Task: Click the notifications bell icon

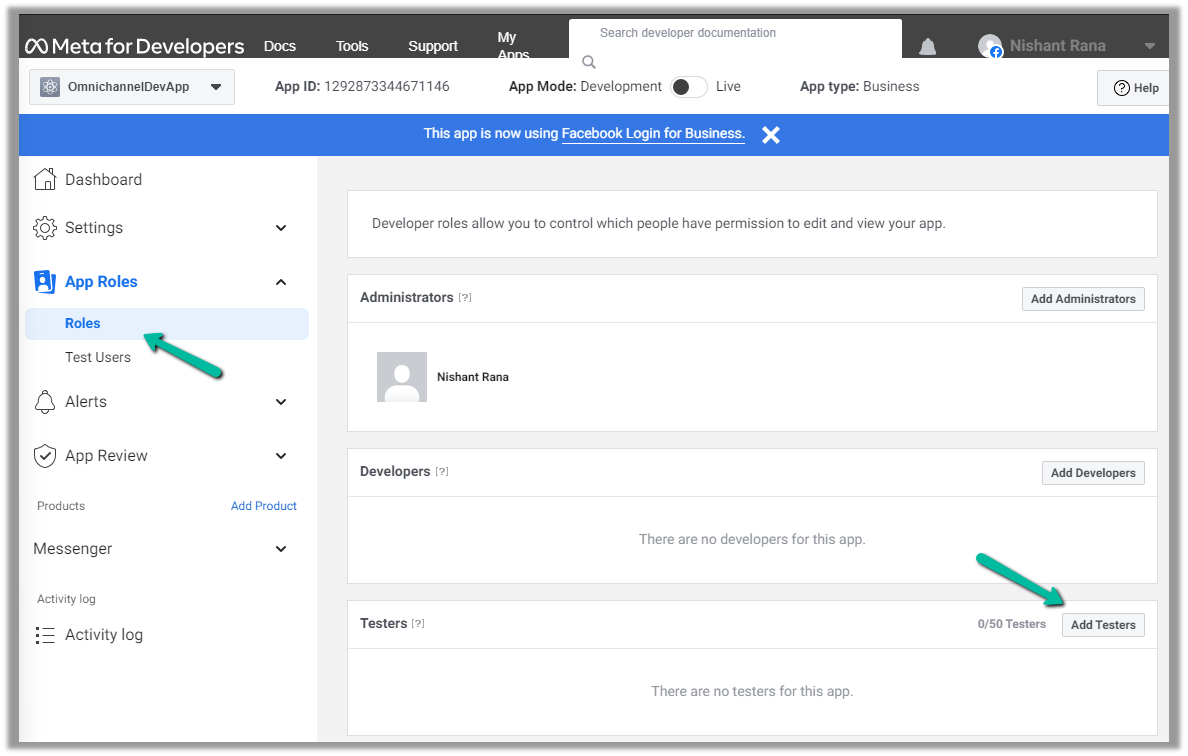Action: pos(928,47)
